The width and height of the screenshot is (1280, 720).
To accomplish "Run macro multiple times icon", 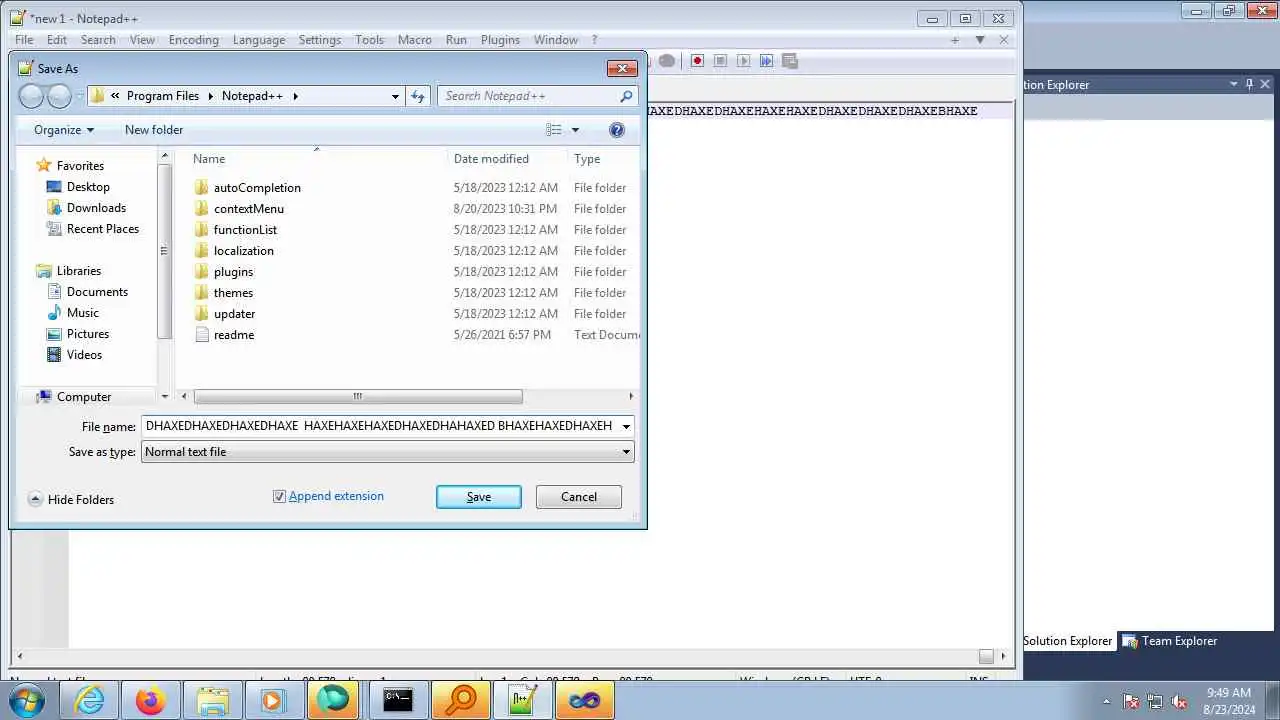I will click(x=766, y=61).
